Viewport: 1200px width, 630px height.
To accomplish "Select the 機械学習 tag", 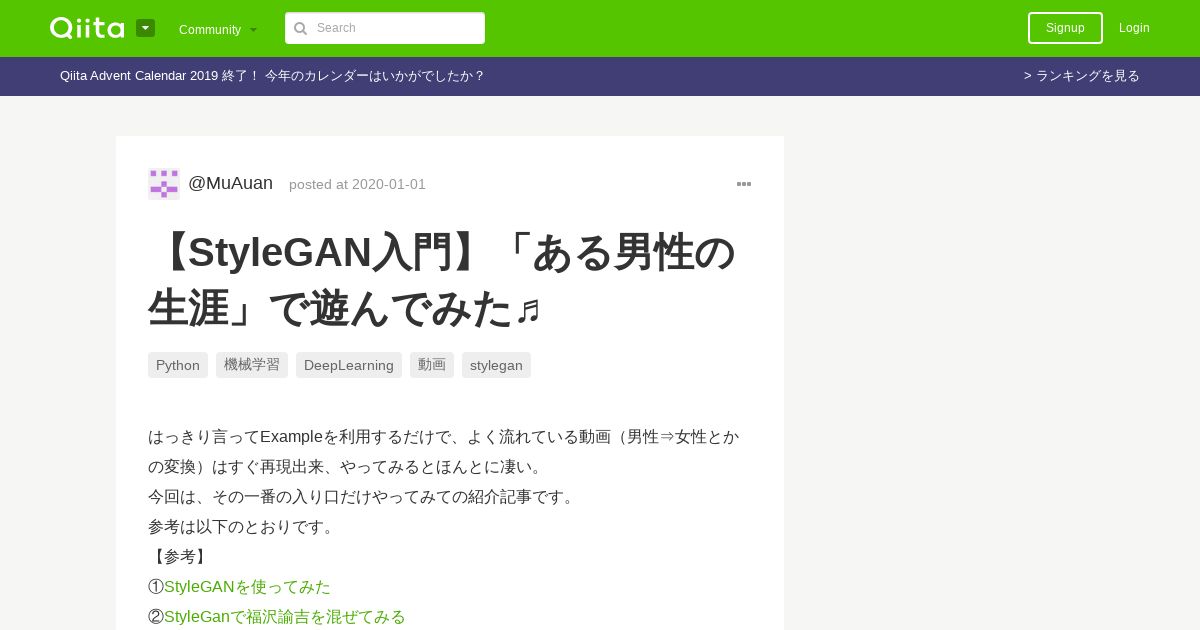I will (252, 365).
